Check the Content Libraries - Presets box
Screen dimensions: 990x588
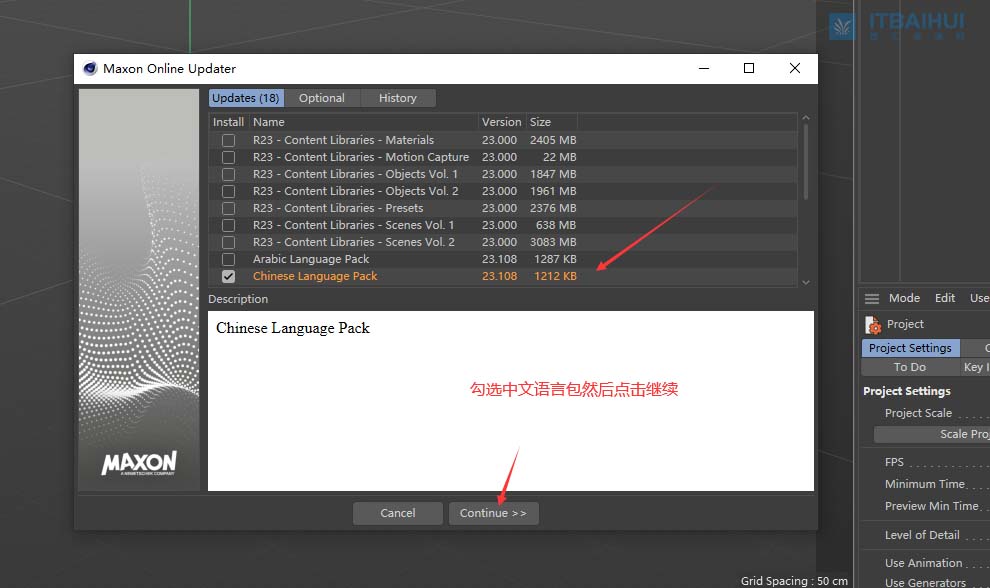click(229, 208)
